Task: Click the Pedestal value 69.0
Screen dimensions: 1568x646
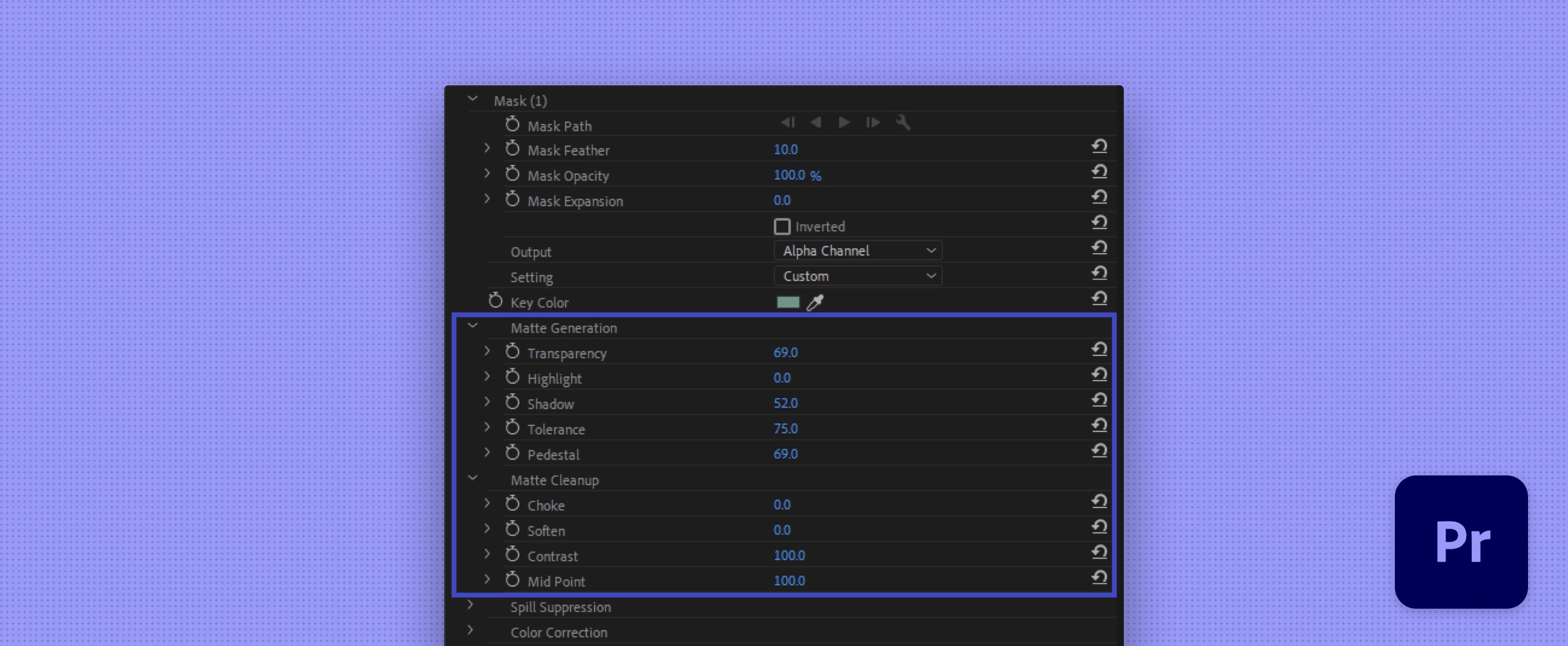Action: (785, 454)
